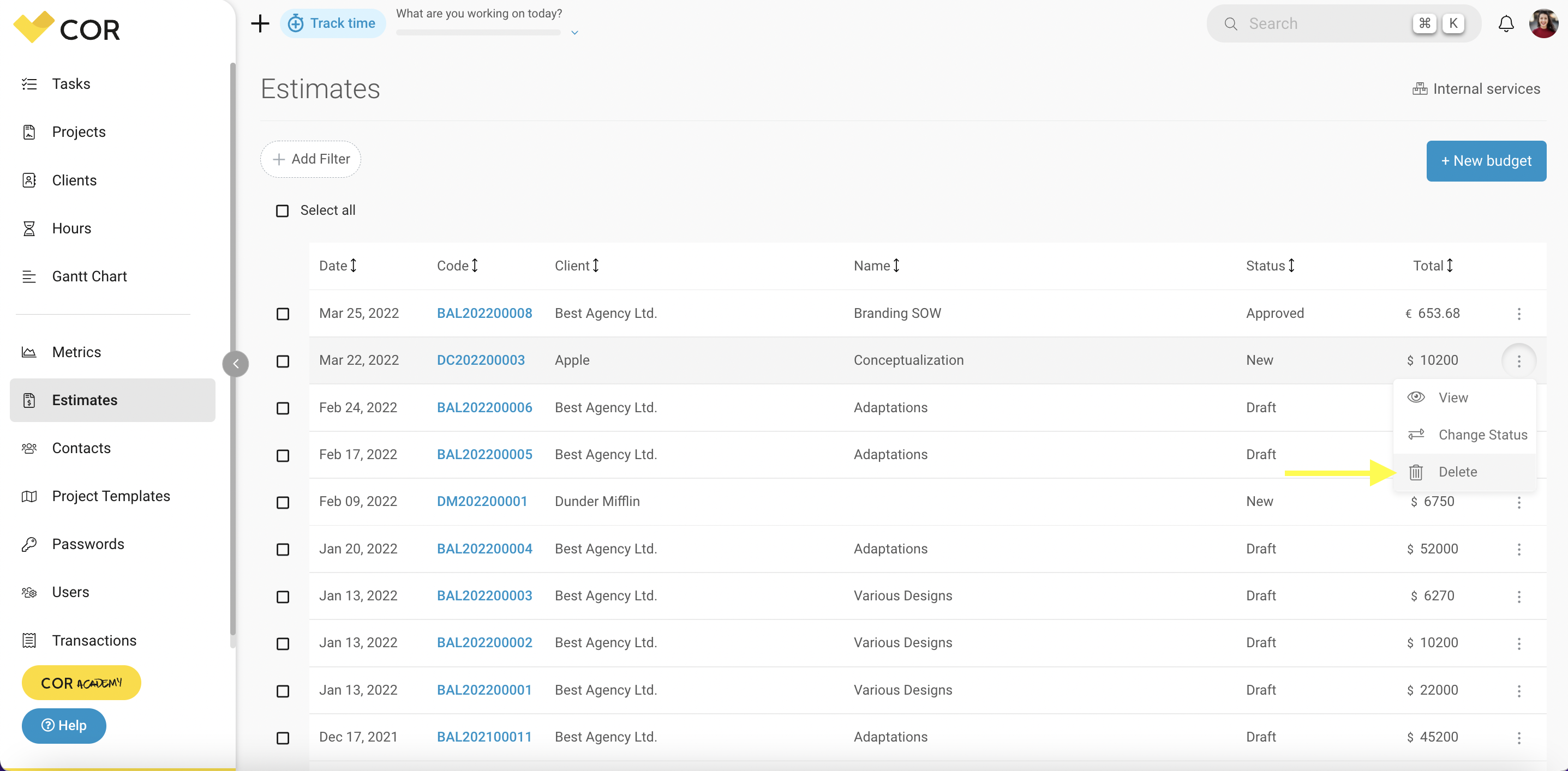This screenshot has height=771, width=1568.
Task: Open the COR Academy button
Action: [x=81, y=683]
